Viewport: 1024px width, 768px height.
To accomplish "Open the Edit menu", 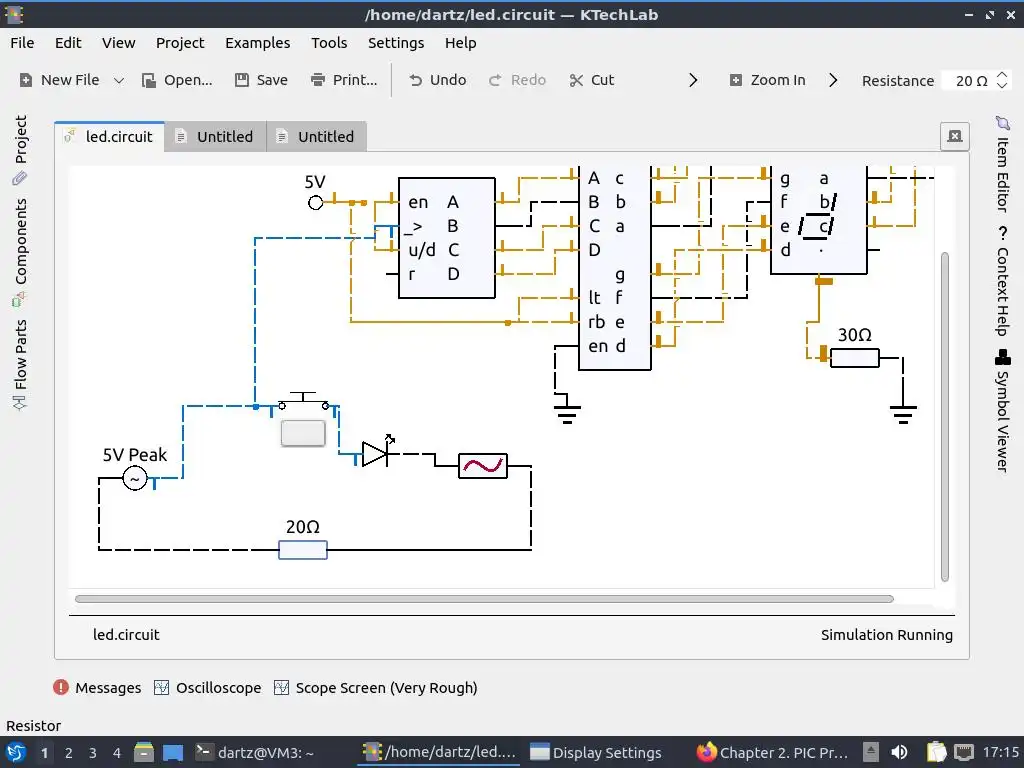I will tap(68, 43).
